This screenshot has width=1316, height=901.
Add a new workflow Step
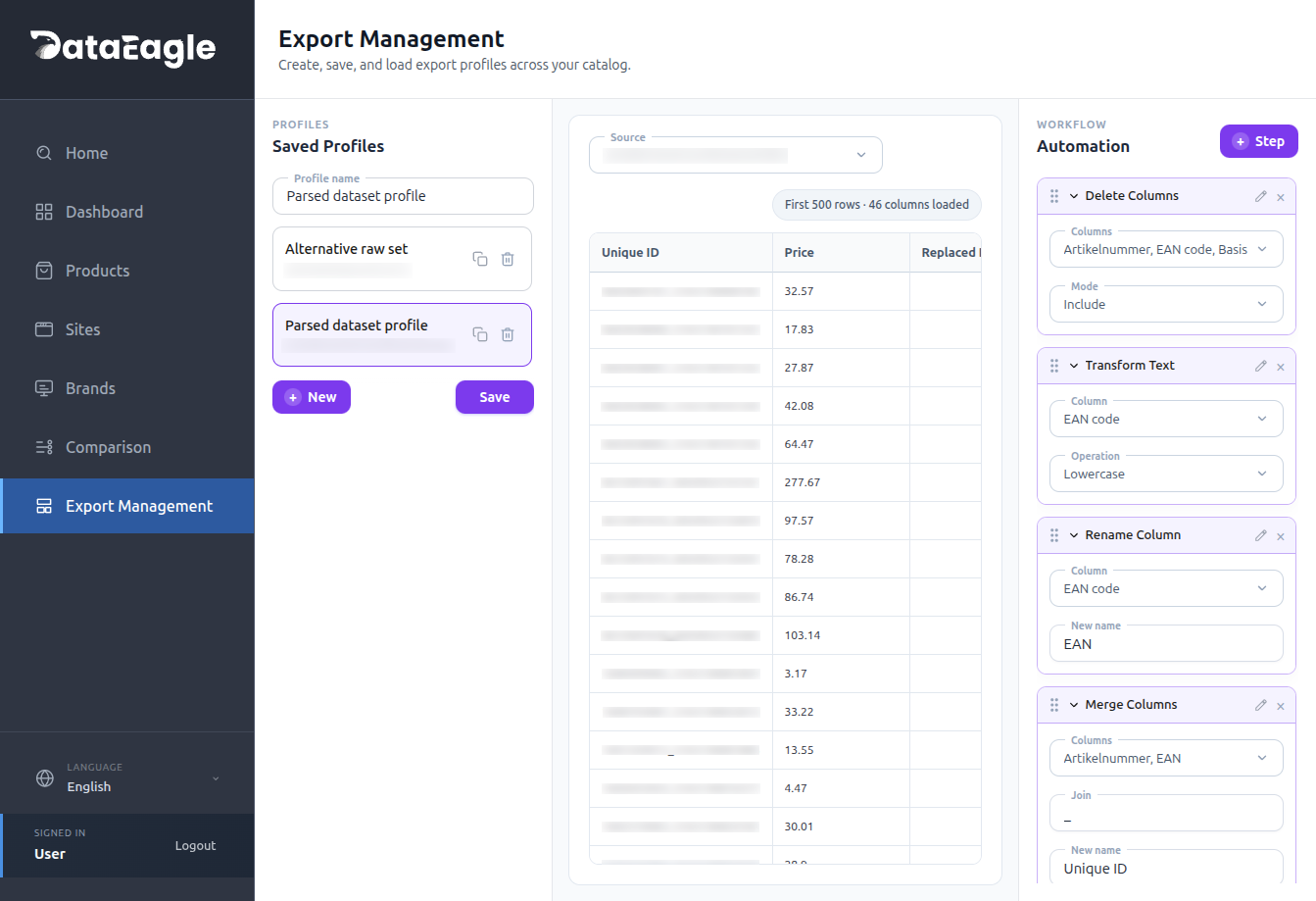(1258, 141)
